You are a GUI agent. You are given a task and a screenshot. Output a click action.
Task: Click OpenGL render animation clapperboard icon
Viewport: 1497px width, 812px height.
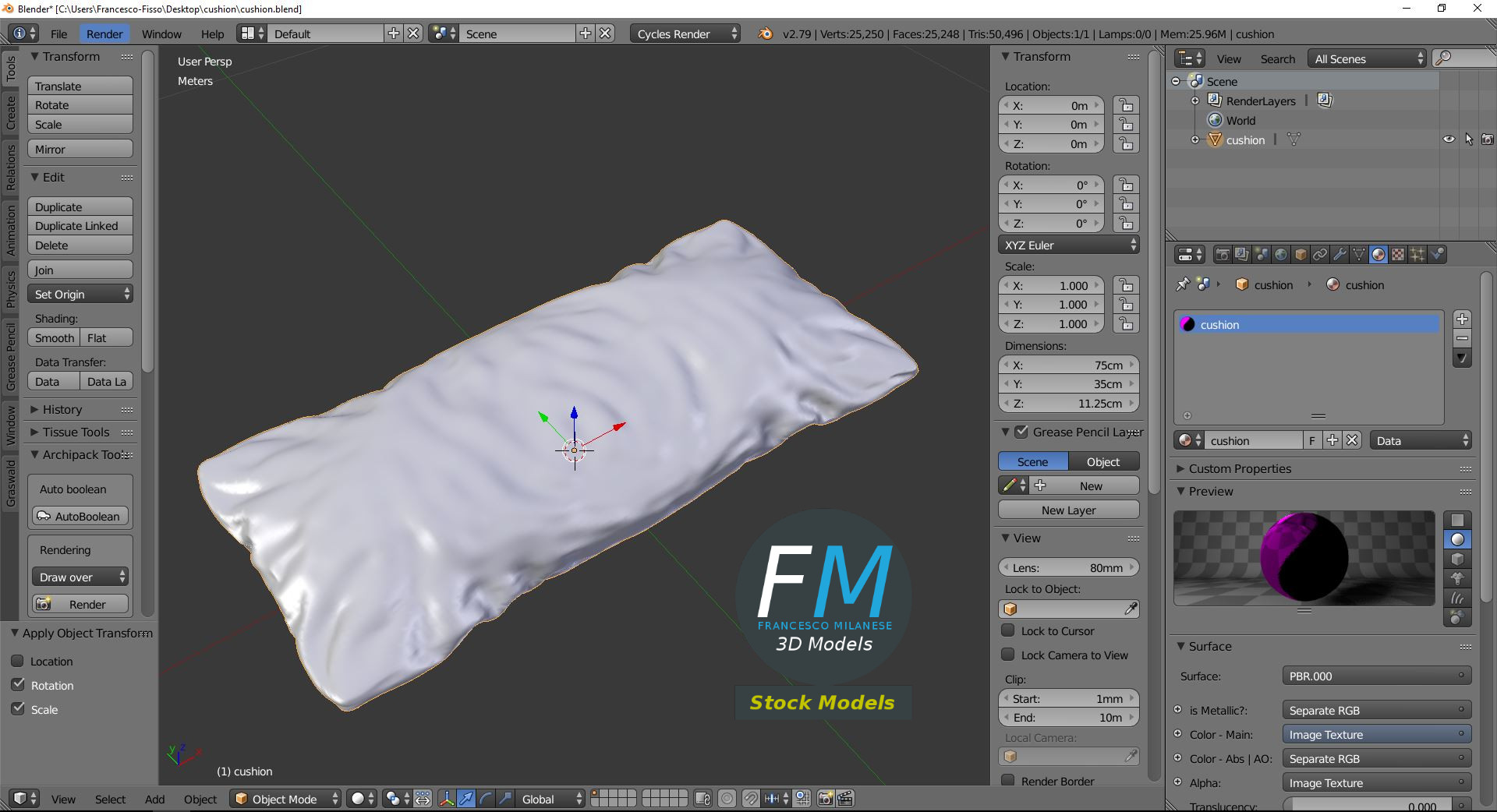click(x=845, y=799)
